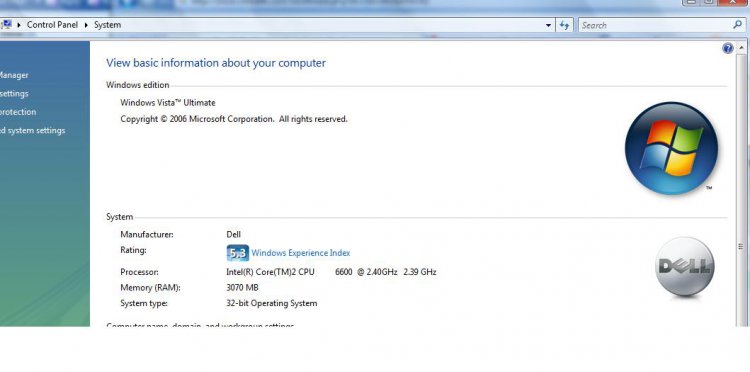Expand the breadcrumb arrow before Control Panel
The width and height of the screenshot is (750, 372).
click(19, 25)
